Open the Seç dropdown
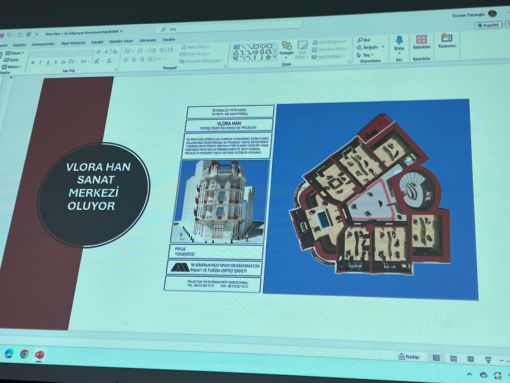Image resolution: width=510 pixels, height=383 pixels. pos(365,55)
